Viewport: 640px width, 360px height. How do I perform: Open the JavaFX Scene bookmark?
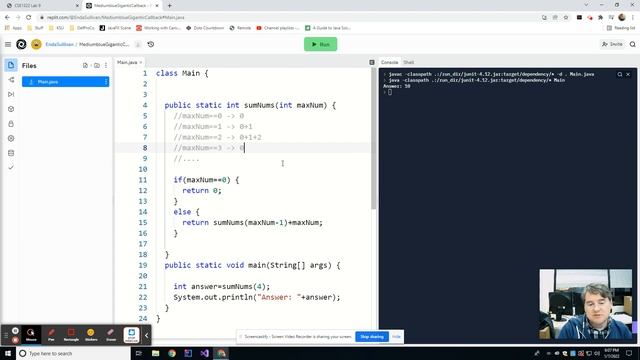[x=115, y=28]
